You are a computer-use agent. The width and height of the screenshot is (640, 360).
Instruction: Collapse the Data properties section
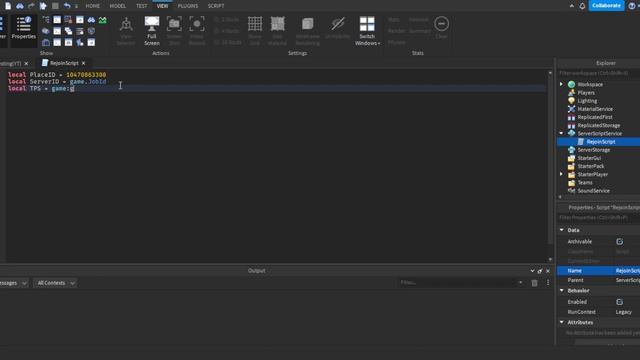coord(562,230)
